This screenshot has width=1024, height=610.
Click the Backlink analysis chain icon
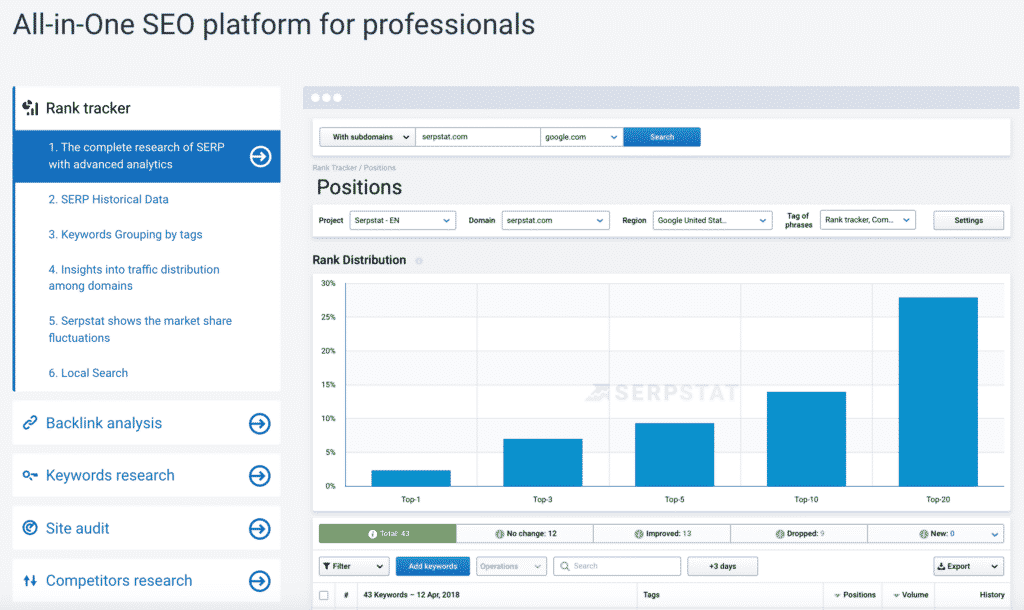click(30, 422)
